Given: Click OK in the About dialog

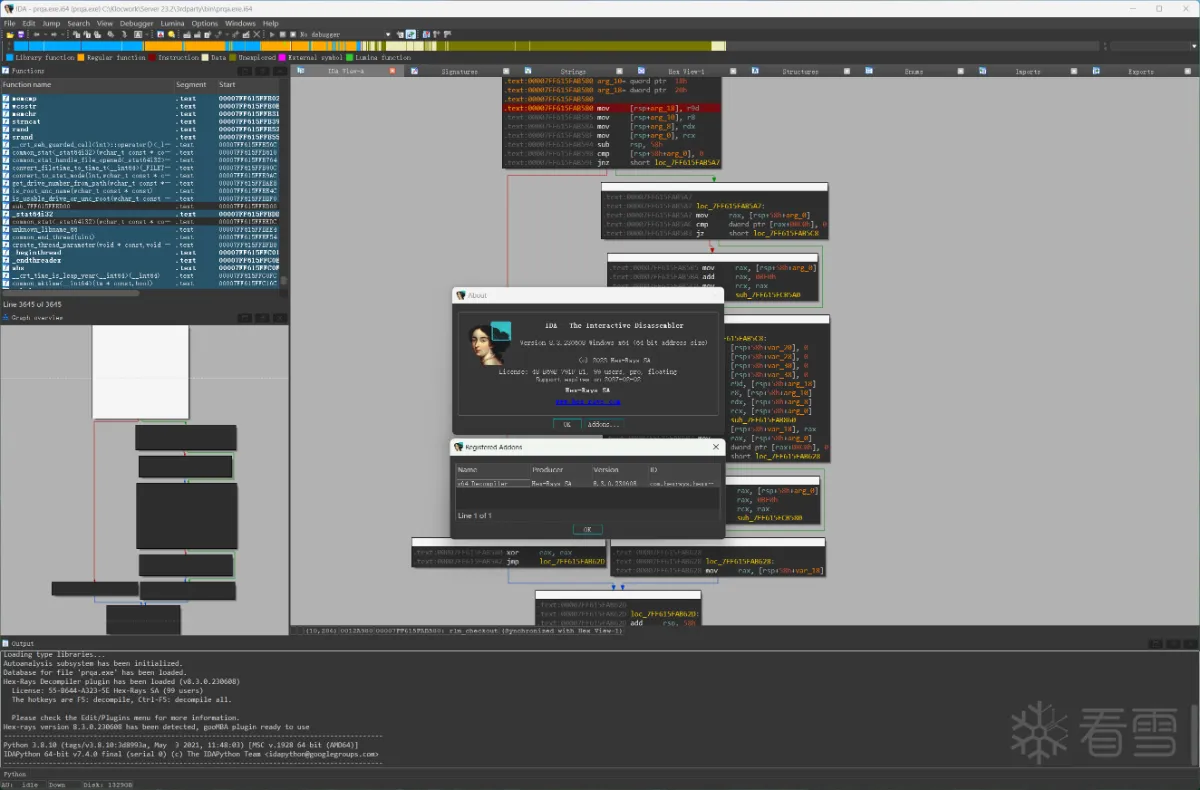Looking at the screenshot, I should coord(566,424).
